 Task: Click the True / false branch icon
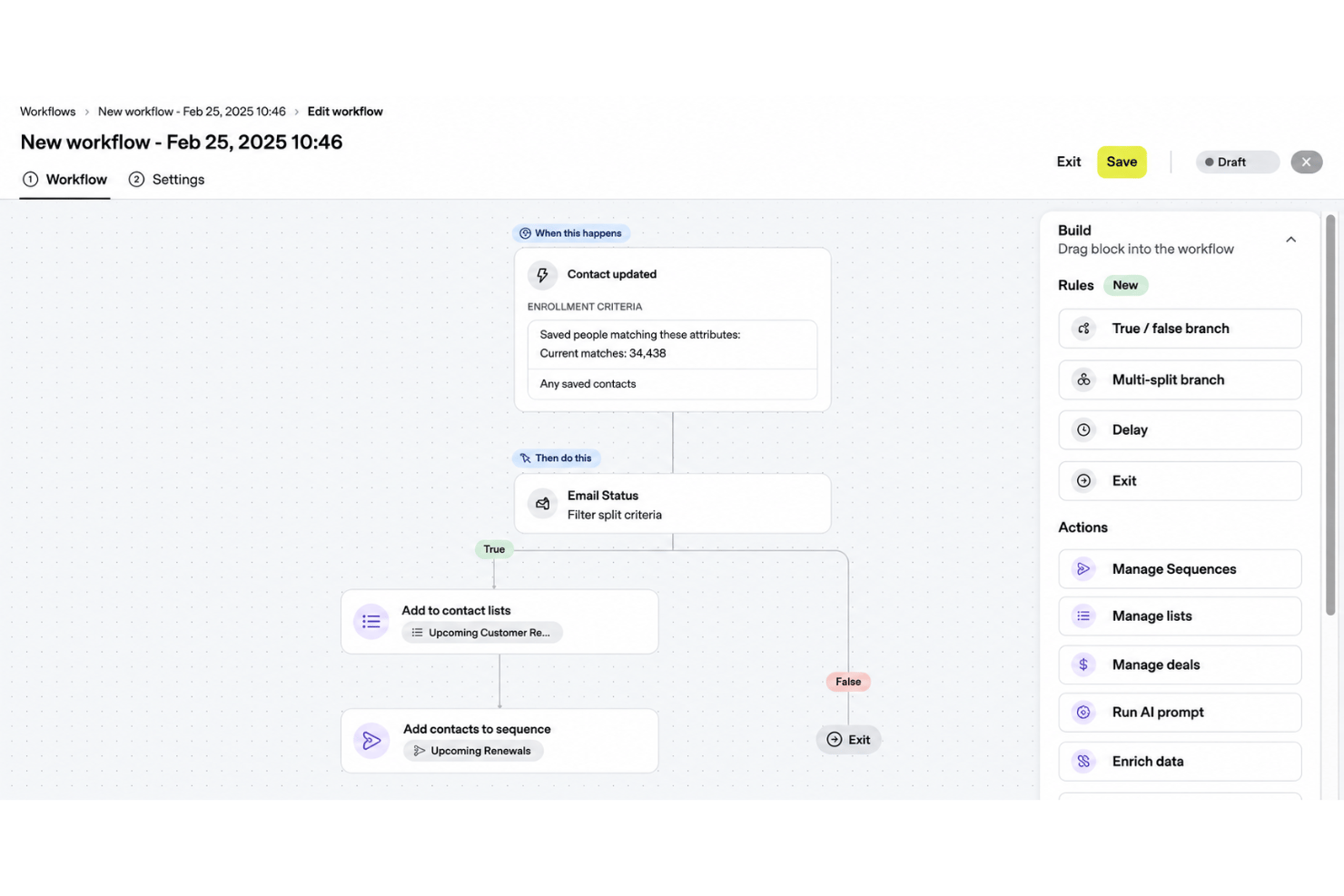click(x=1083, y=329)
